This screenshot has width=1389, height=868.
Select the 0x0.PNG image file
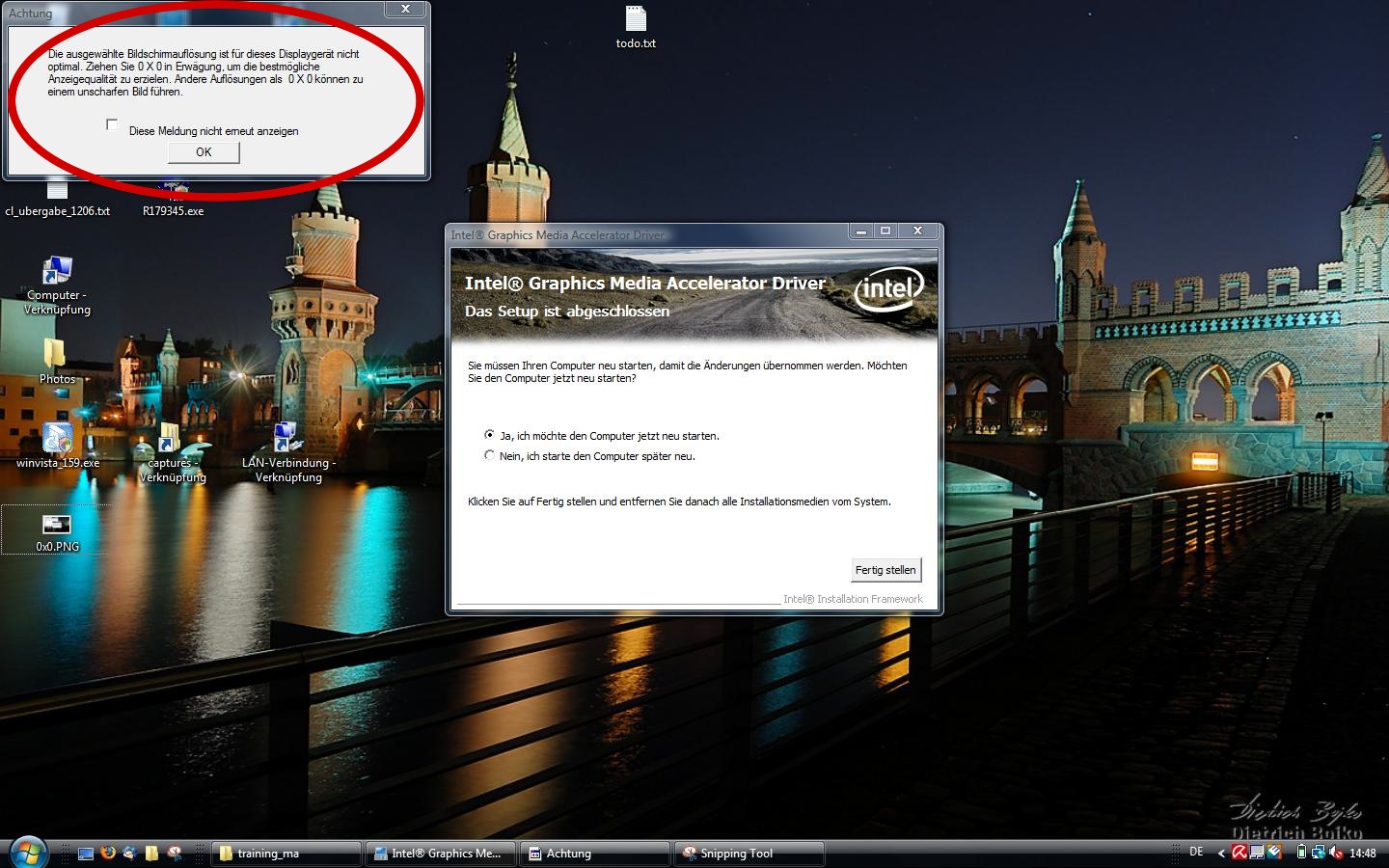(57, 532)
